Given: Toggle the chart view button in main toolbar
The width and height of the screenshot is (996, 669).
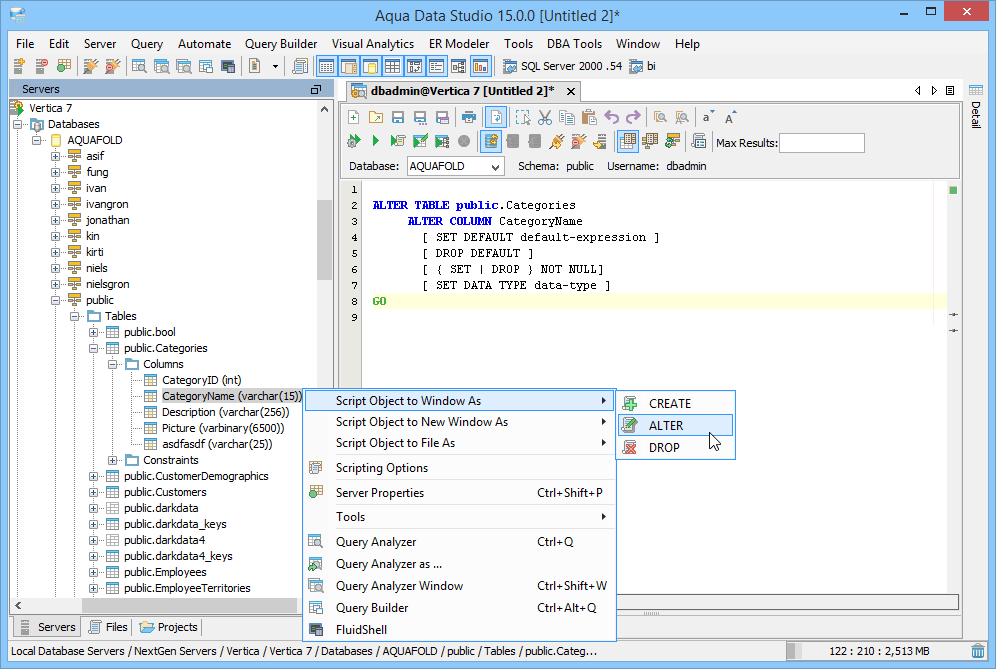Looking at the screenshot, I should [481, 66].
